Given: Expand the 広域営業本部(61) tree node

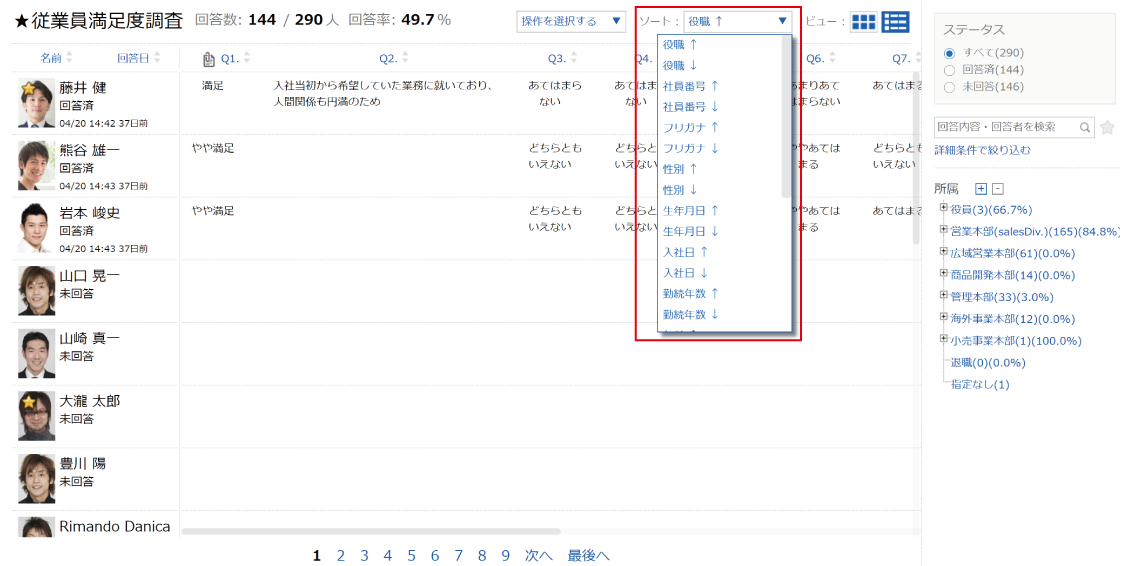Looking at the screenshot, I should click(x=944, y=252).
